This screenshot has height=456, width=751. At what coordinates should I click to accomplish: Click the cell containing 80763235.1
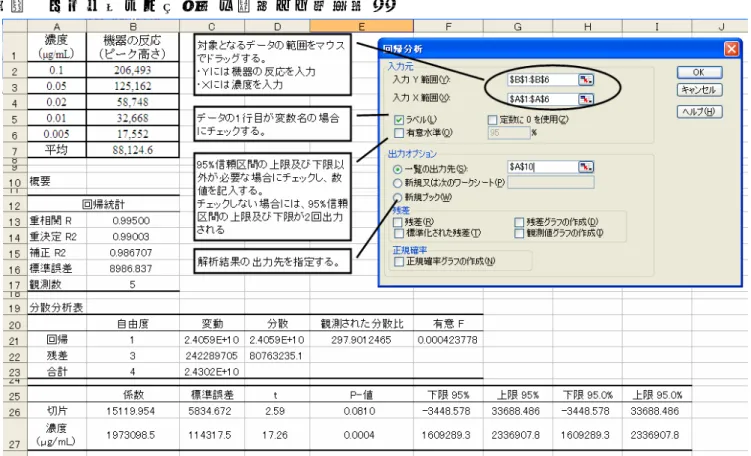pyautogui.click(x=277, y=356)
